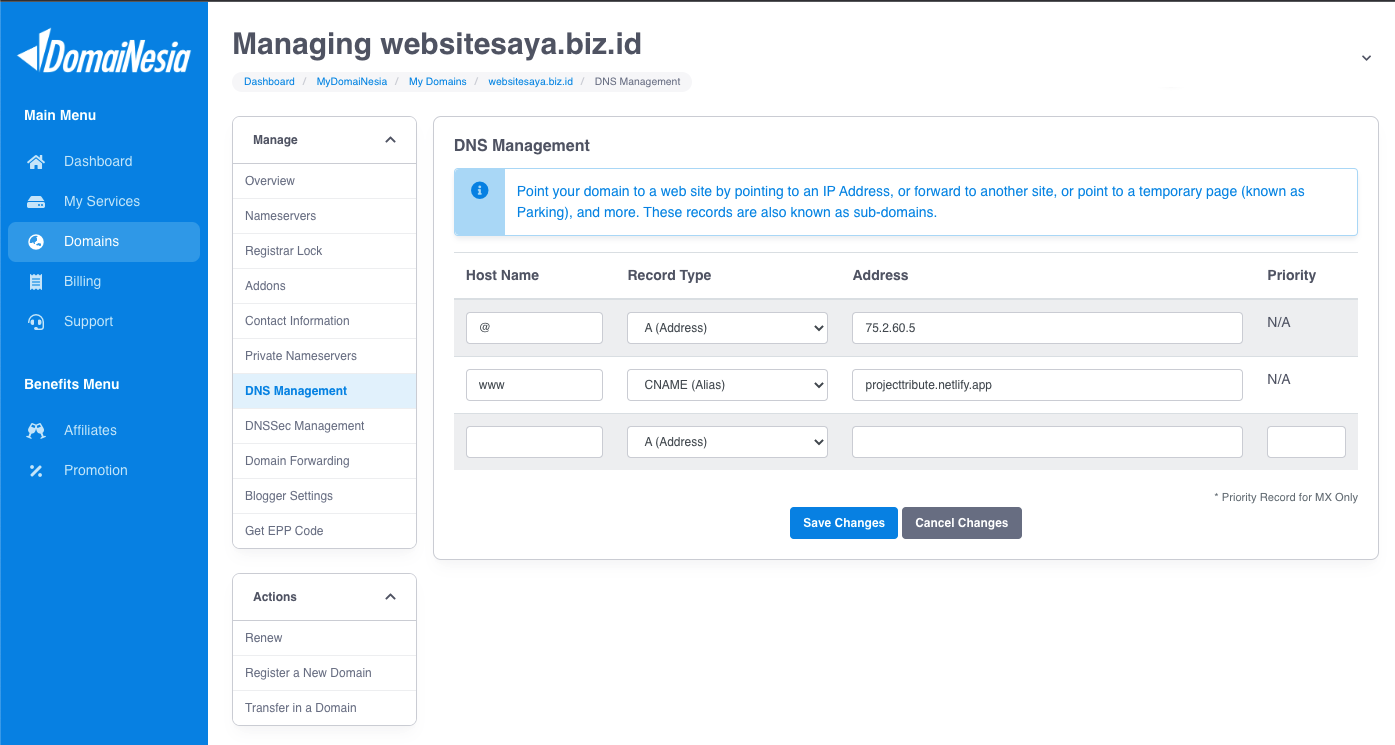Open the Record Type dropdown for the @ host
This screenshot has width=1395, height=745.
coord(727,327)
